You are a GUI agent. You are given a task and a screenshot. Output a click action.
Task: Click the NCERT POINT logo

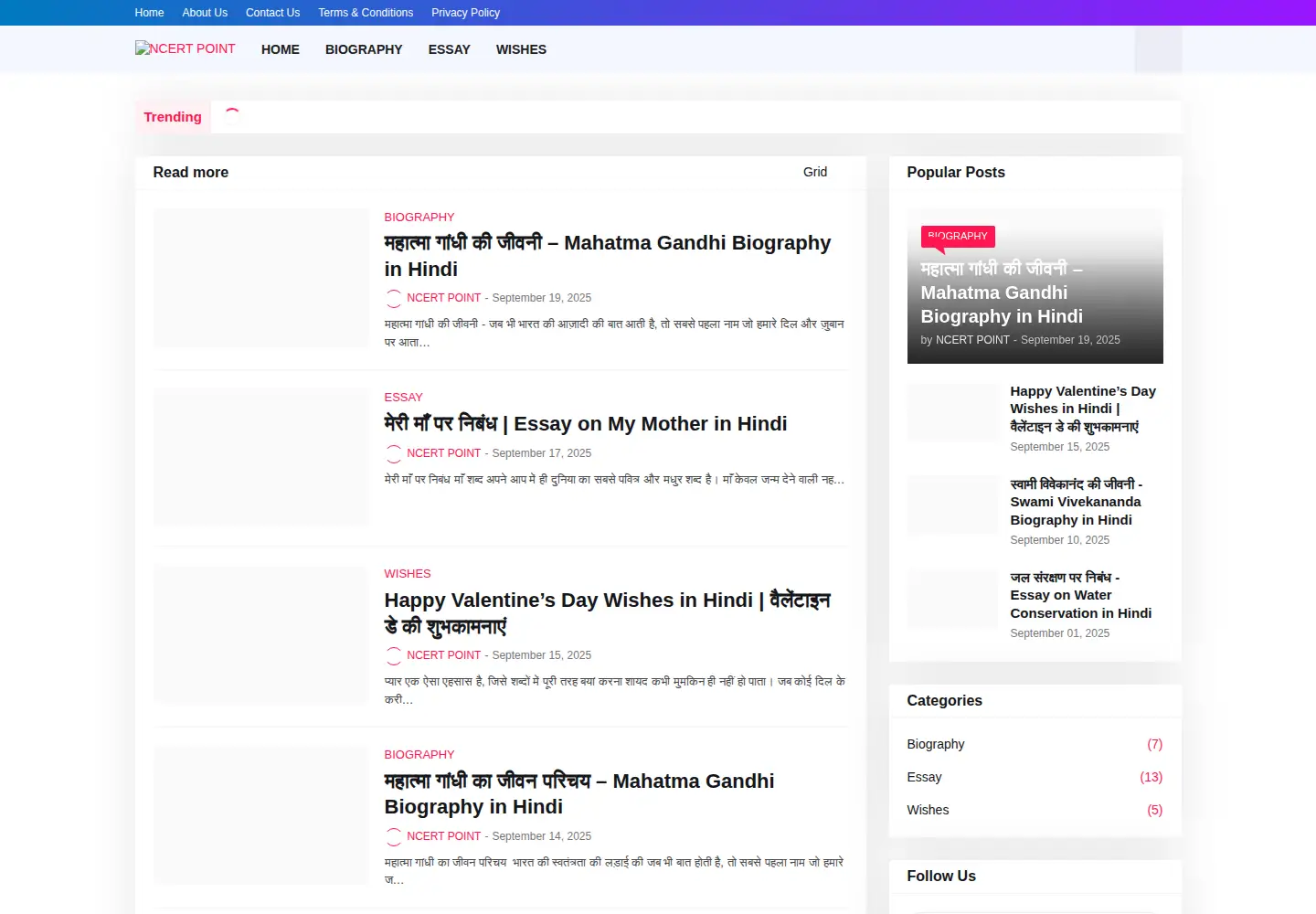tap(186, 48)
